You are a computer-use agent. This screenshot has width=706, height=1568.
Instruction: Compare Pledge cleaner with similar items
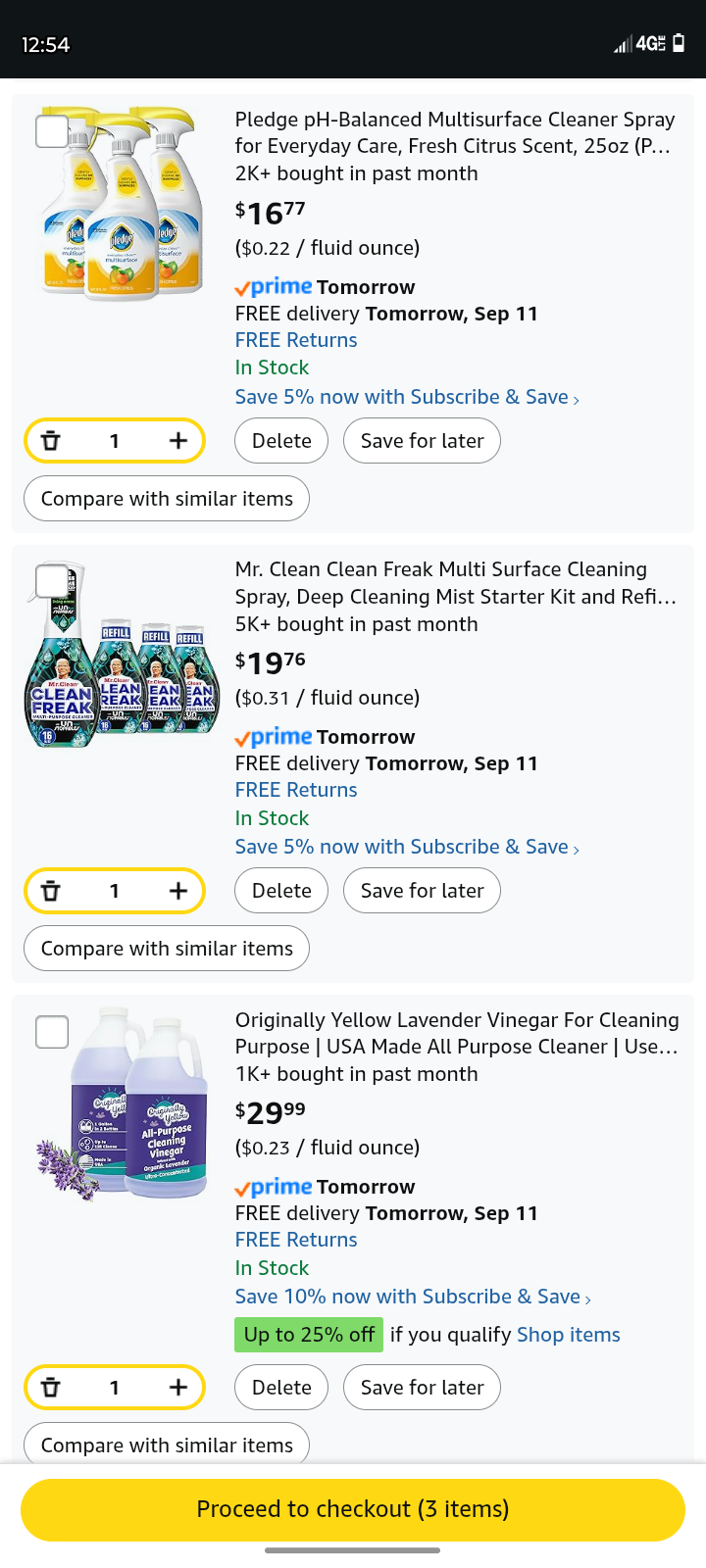167,499
